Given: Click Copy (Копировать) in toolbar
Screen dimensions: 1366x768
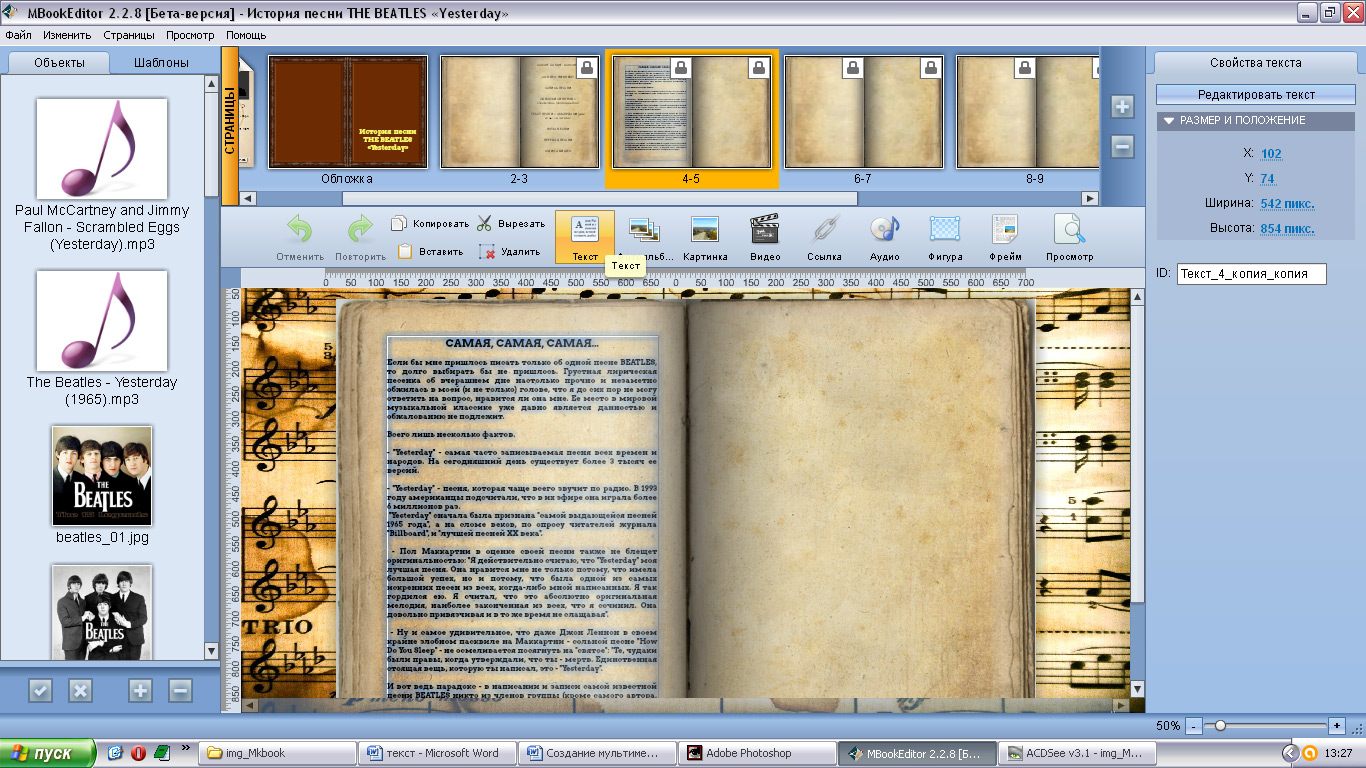Looking at the screenshot, I should click(x=430, y=224).
